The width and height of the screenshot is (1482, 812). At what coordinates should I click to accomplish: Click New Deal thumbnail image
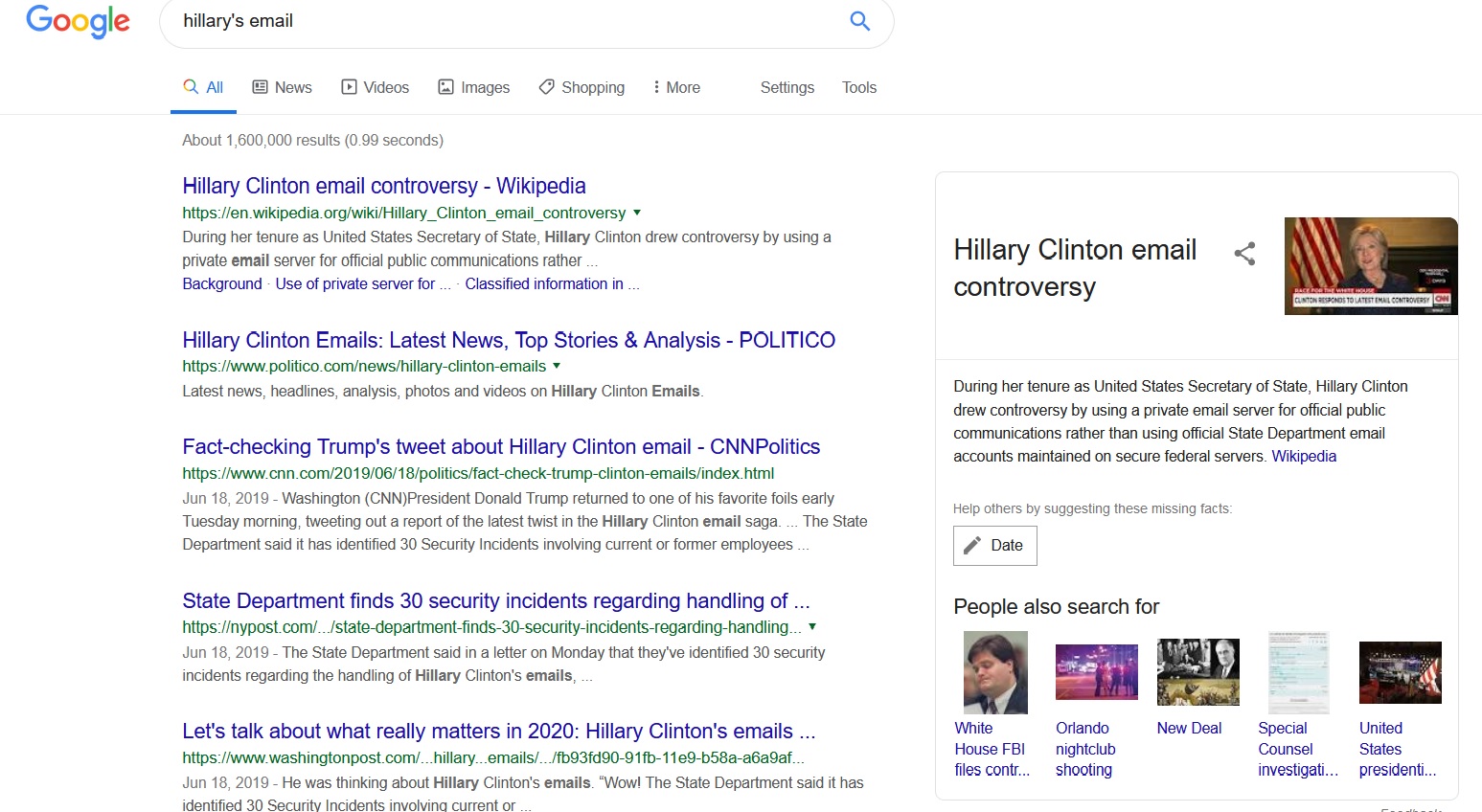click(x=1198, y=672)
